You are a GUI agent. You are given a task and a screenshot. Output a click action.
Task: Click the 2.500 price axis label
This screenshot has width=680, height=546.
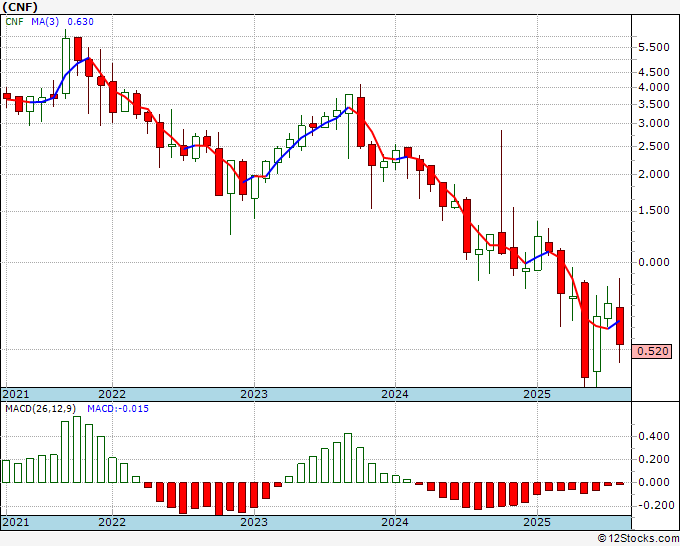654,146
